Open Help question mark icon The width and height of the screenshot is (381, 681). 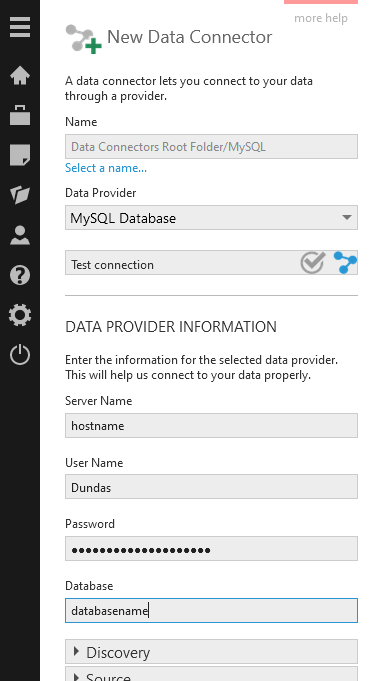click(20, 275)
